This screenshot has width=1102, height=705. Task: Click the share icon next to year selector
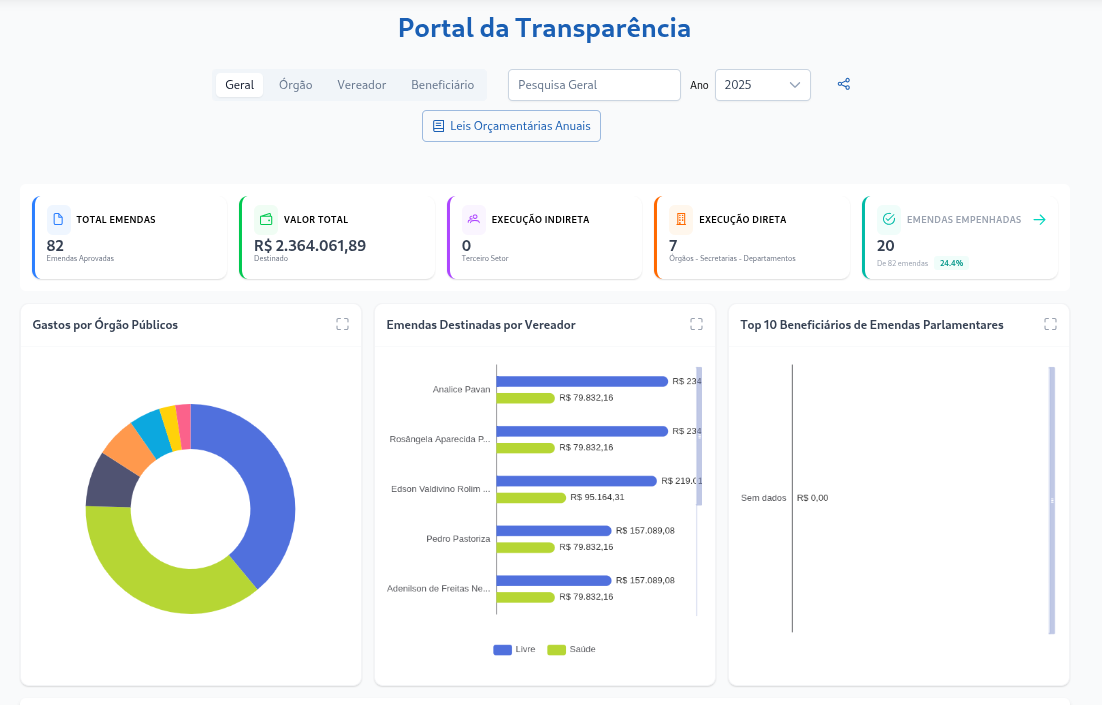click(x=843, y=84)
